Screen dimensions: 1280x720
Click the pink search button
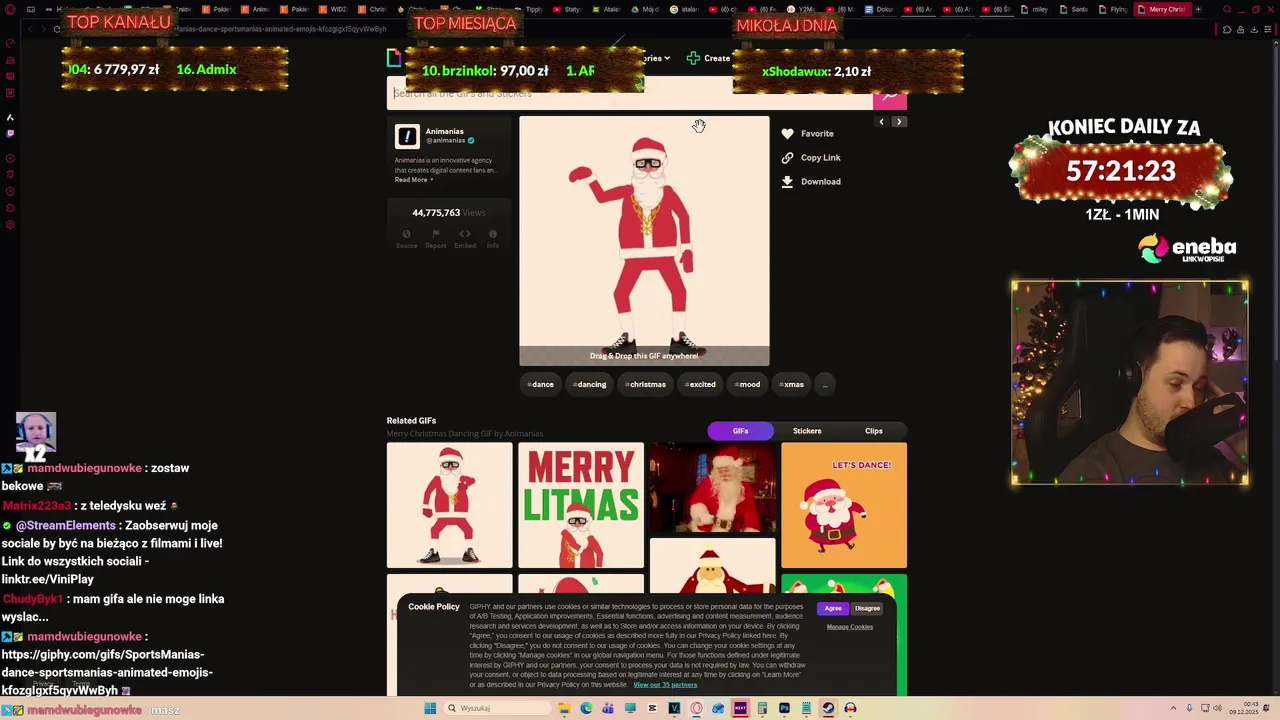pos(889,97)
